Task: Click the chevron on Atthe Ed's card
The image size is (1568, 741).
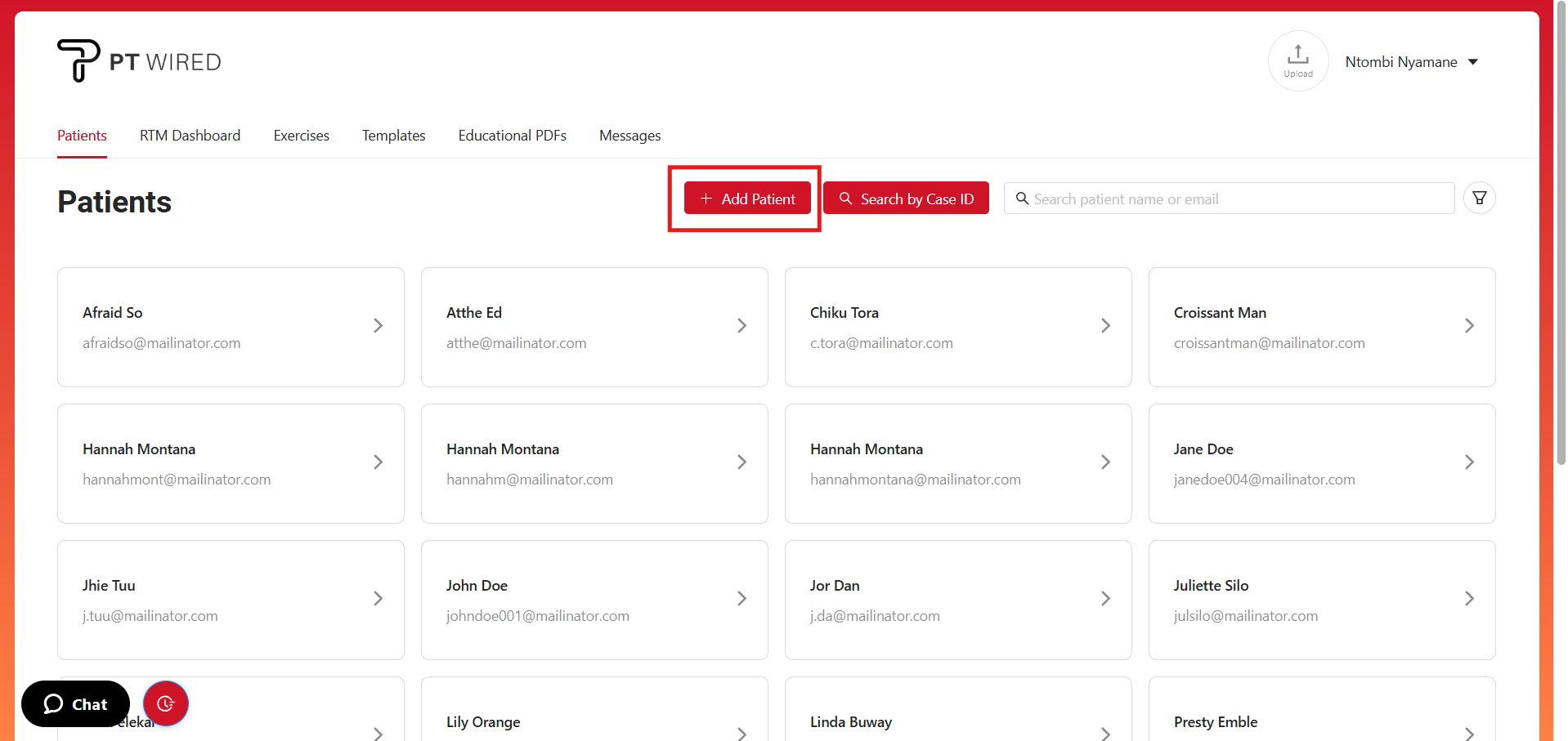Action: 741,326
